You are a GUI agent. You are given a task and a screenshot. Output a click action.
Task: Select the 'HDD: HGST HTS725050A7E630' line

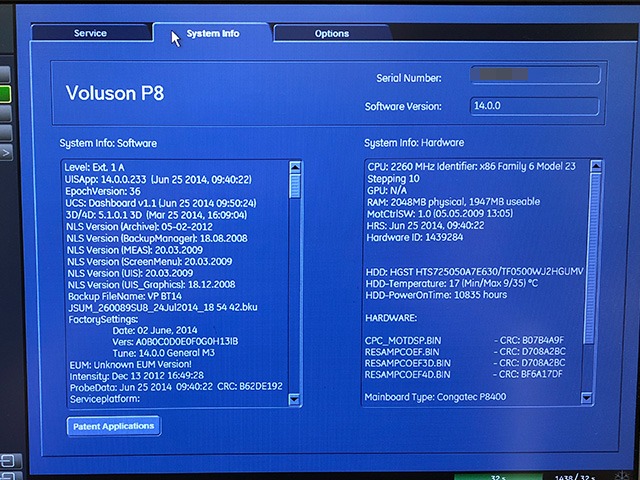pos(475,272)
